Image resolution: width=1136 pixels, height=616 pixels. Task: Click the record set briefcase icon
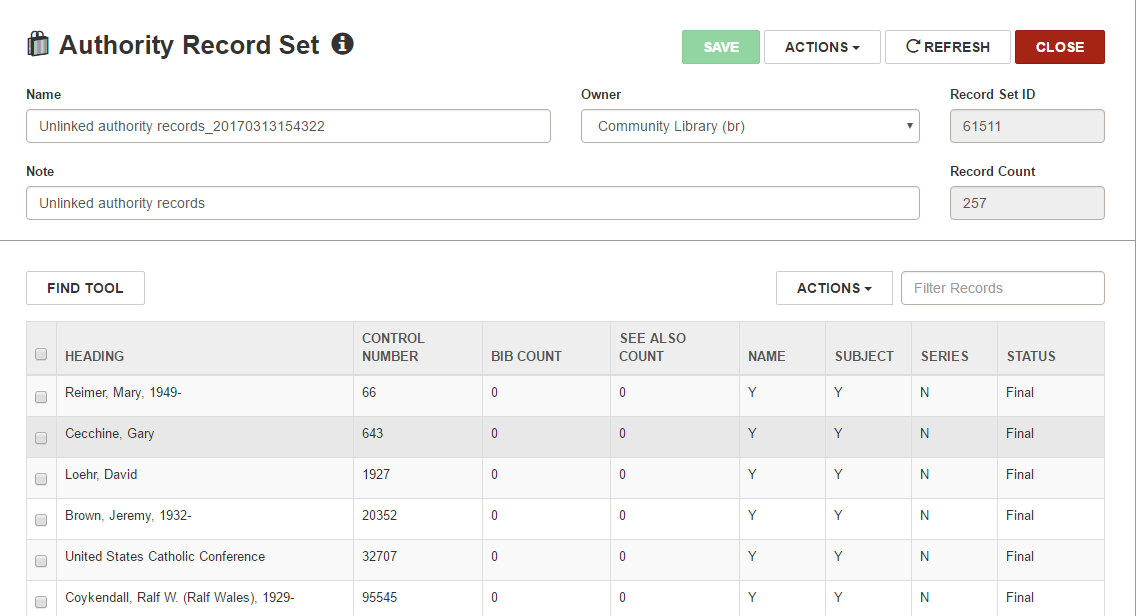[38, 45]
